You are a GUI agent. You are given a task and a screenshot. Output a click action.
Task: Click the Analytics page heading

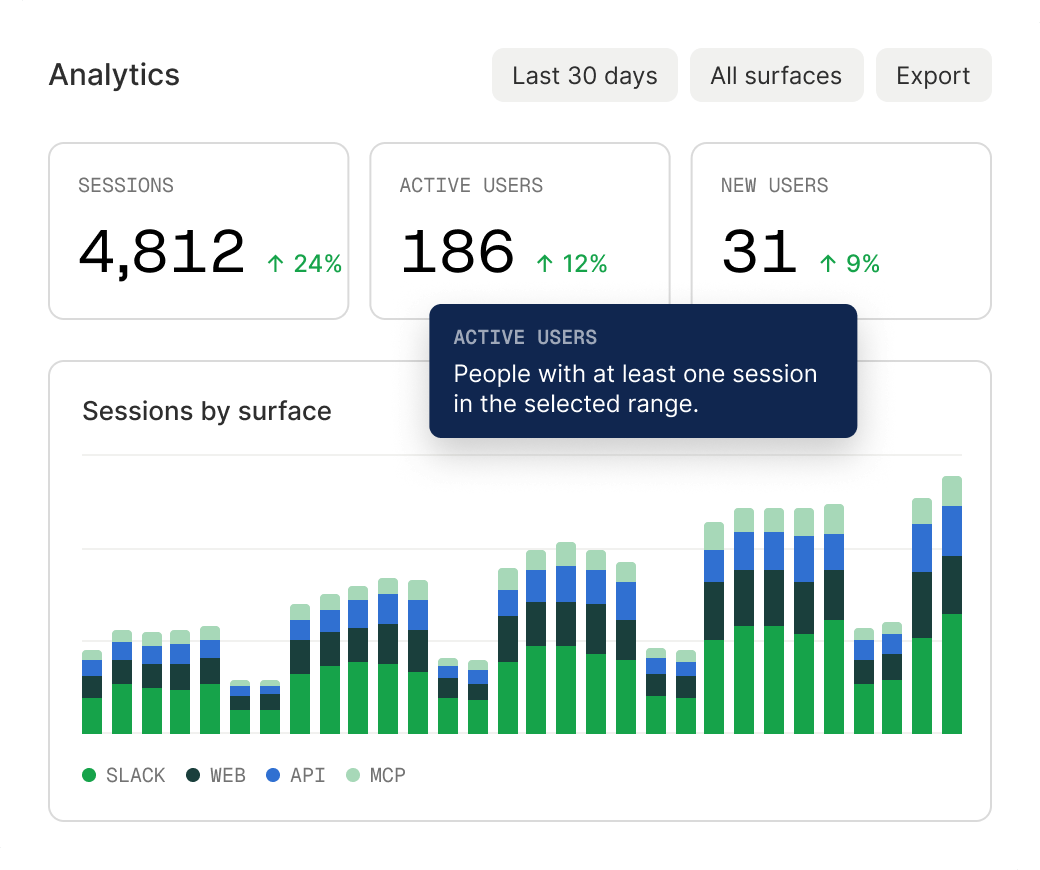coord(114,75)
